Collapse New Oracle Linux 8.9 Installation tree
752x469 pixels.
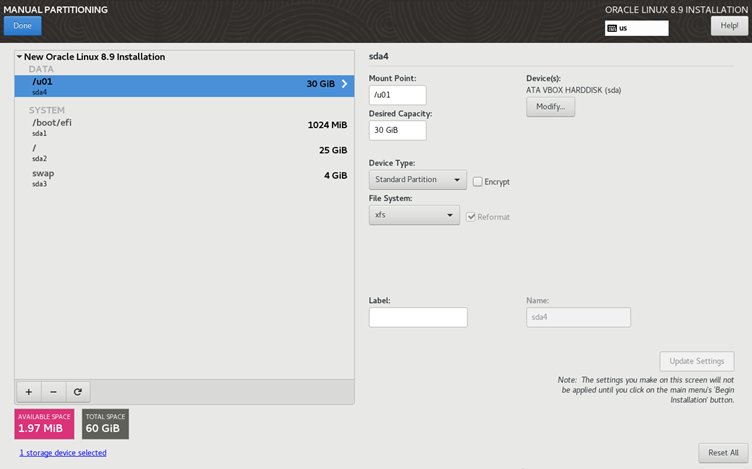pos(19,58)
